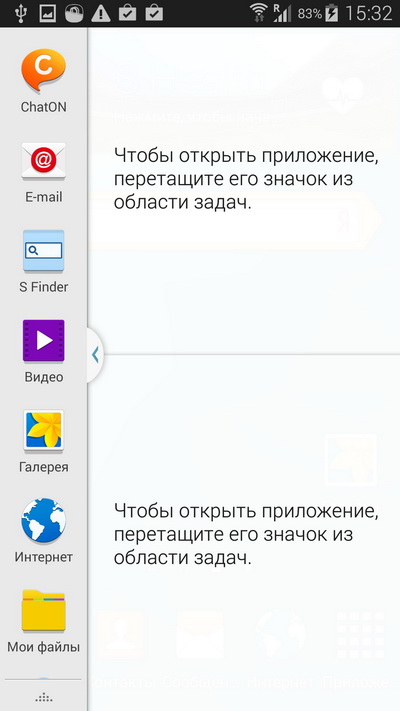Viewport: 400px width, 711px height.
Task: Tap the screenshot image notification icon
Action: 47,14
